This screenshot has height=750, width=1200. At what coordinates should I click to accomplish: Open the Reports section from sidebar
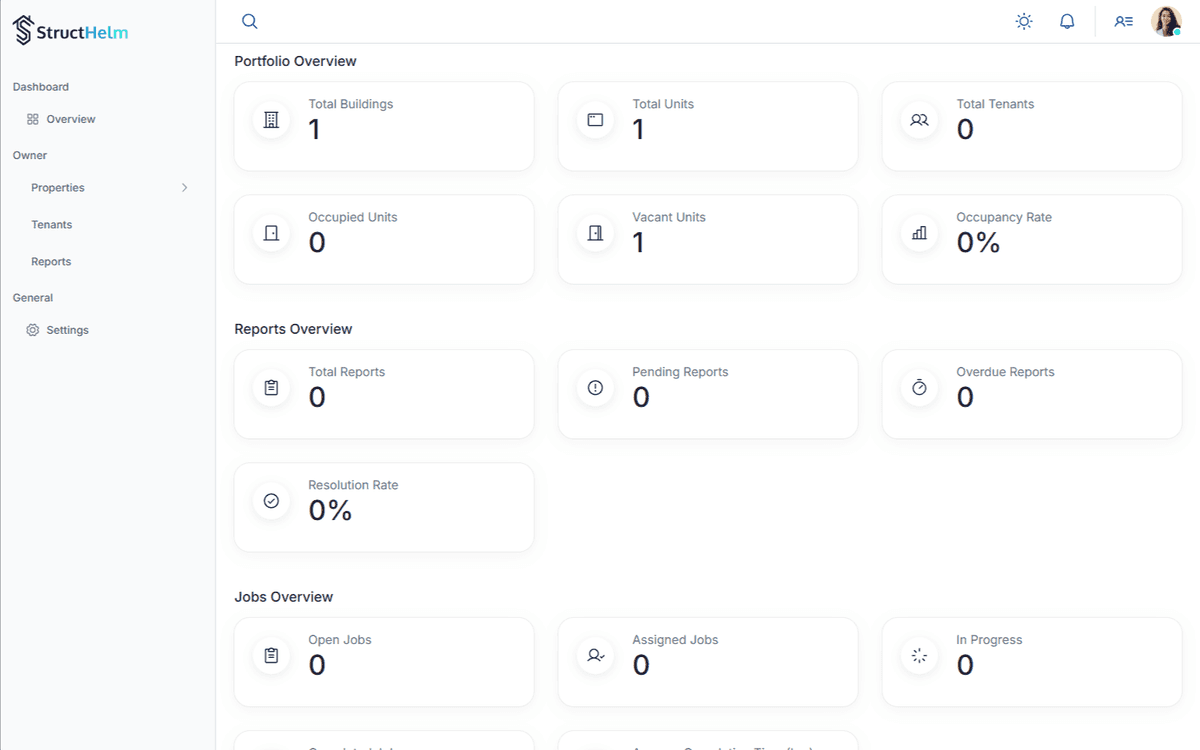[x=51, y=261]
